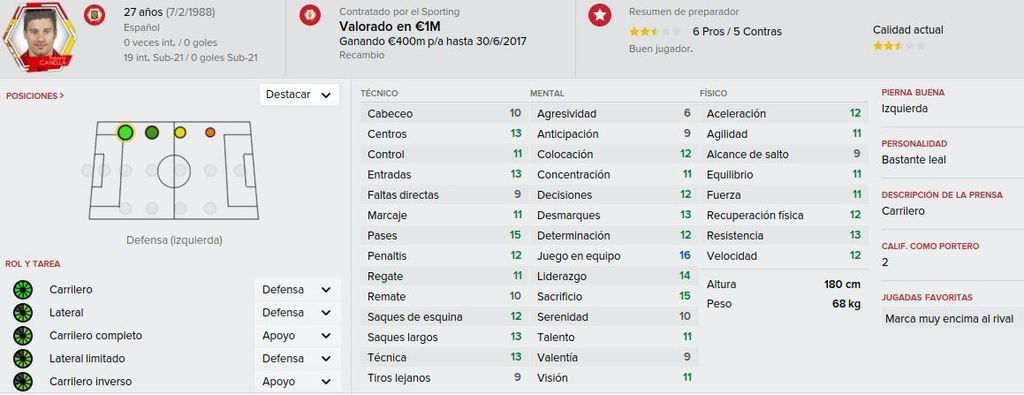Image resolution: width=1024 pixels, height=395 pixels.
Task: Click the Juego en equipo attribute row
Action: pos(614,256)
